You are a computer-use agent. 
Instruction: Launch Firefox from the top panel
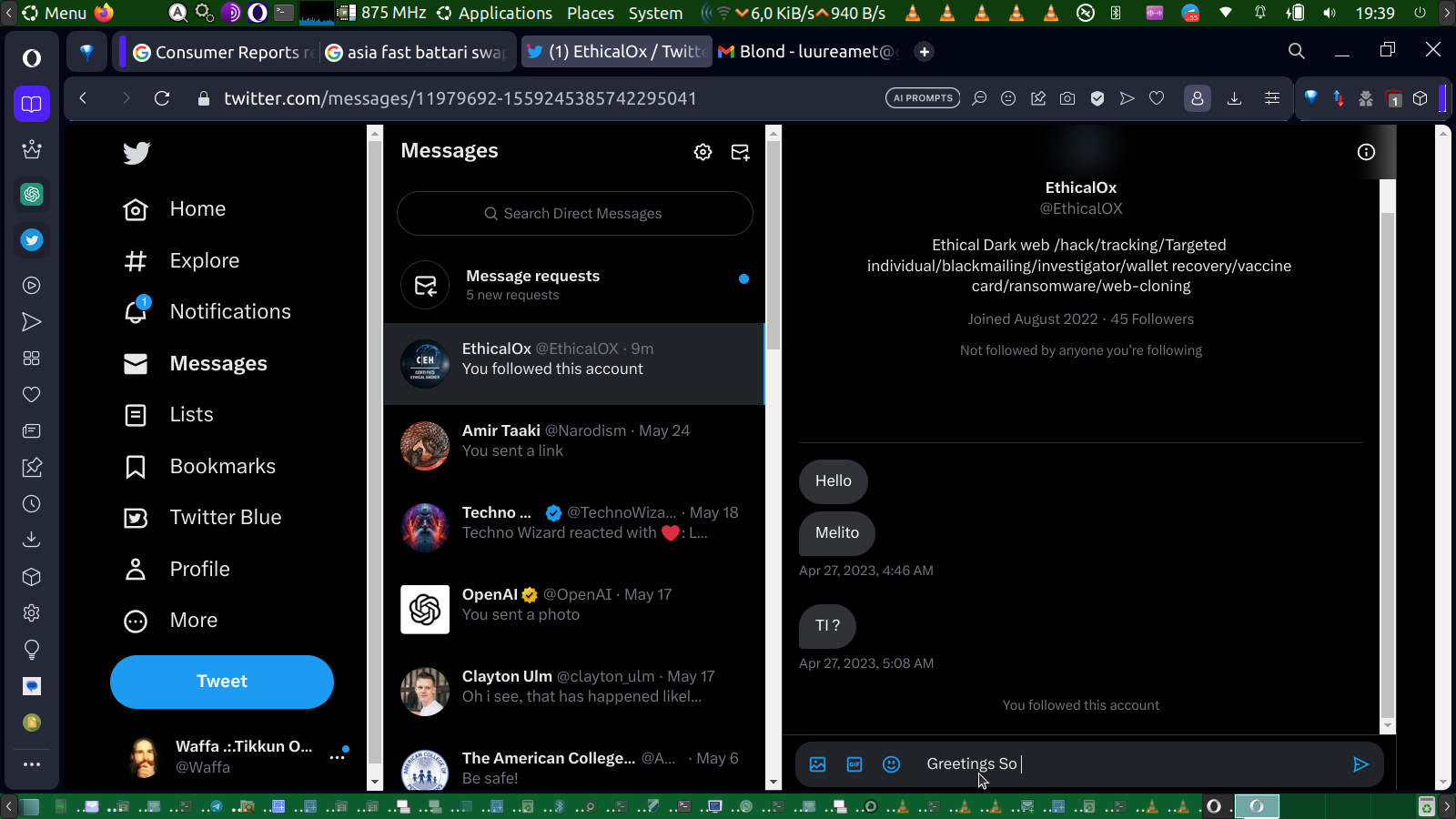coord(104,13)
